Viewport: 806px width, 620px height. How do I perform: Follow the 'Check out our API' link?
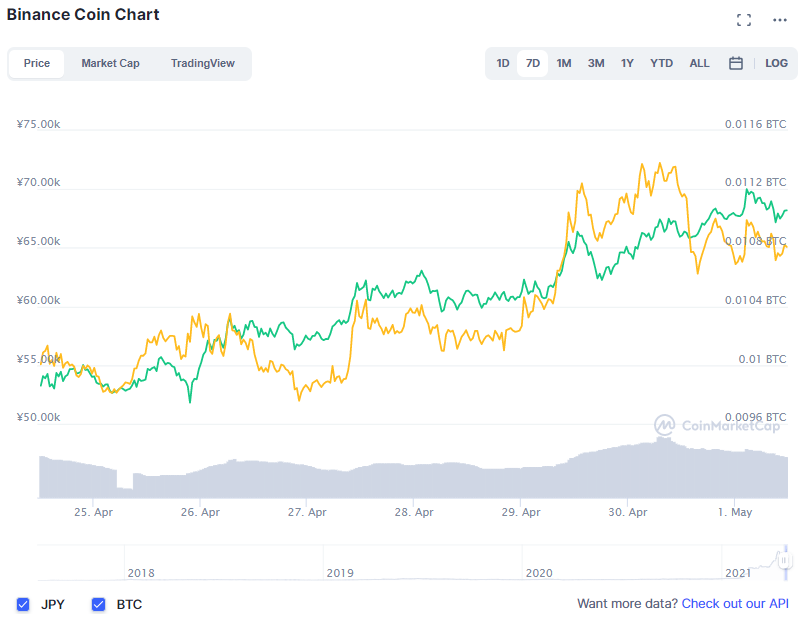[735, 604]
